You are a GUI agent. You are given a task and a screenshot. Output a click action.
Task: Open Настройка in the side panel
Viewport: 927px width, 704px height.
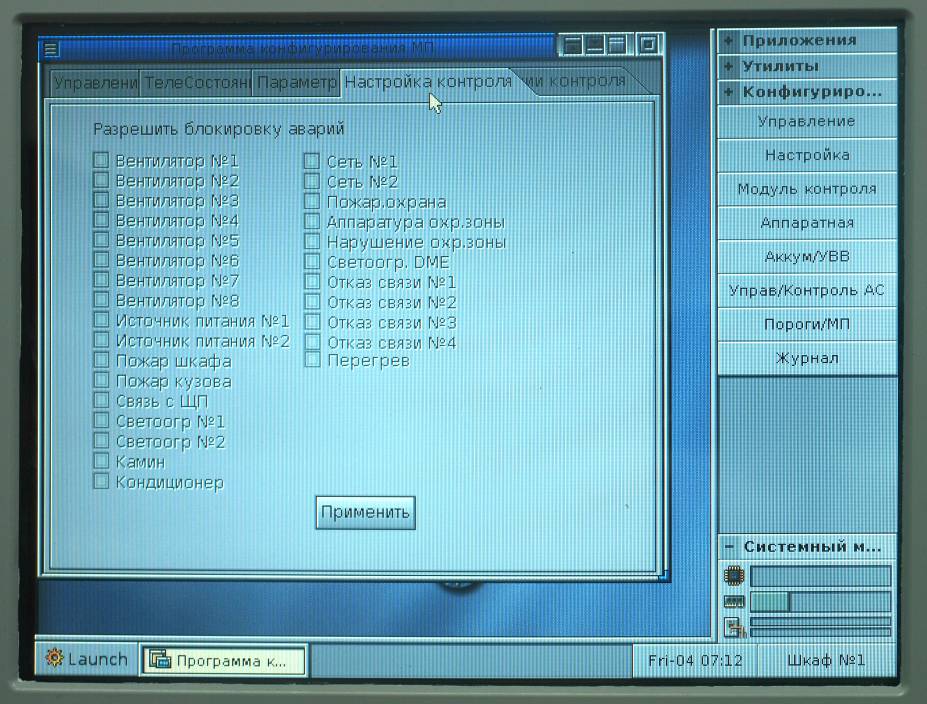point(807,155)
